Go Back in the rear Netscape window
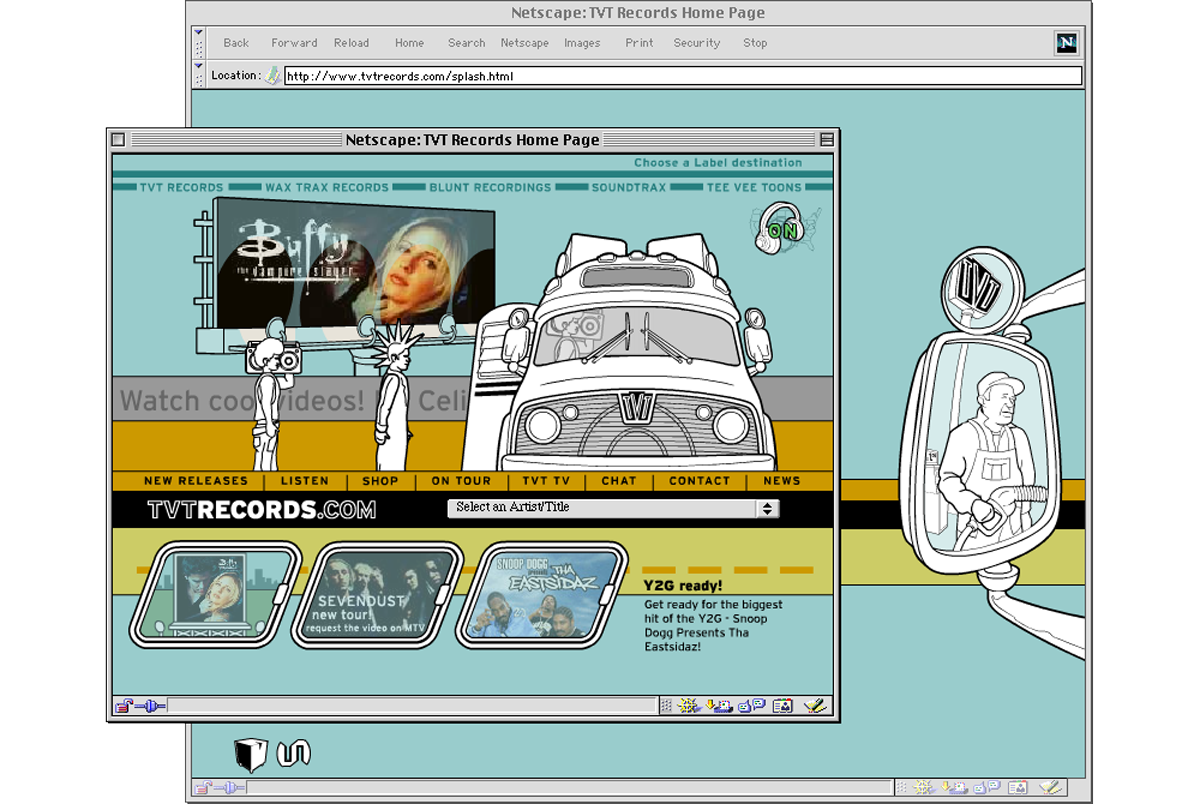 tap(236, 43)
